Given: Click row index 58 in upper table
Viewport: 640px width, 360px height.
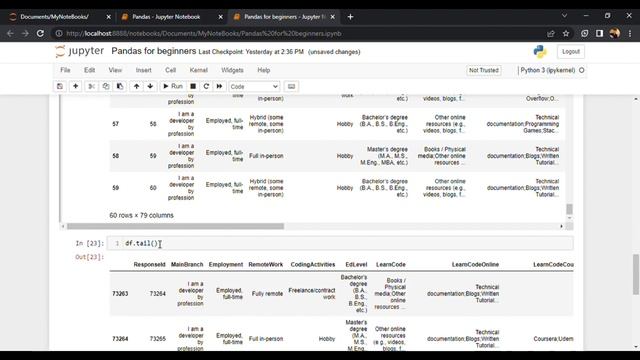Looking at the screenshot, I should (116, 156).
